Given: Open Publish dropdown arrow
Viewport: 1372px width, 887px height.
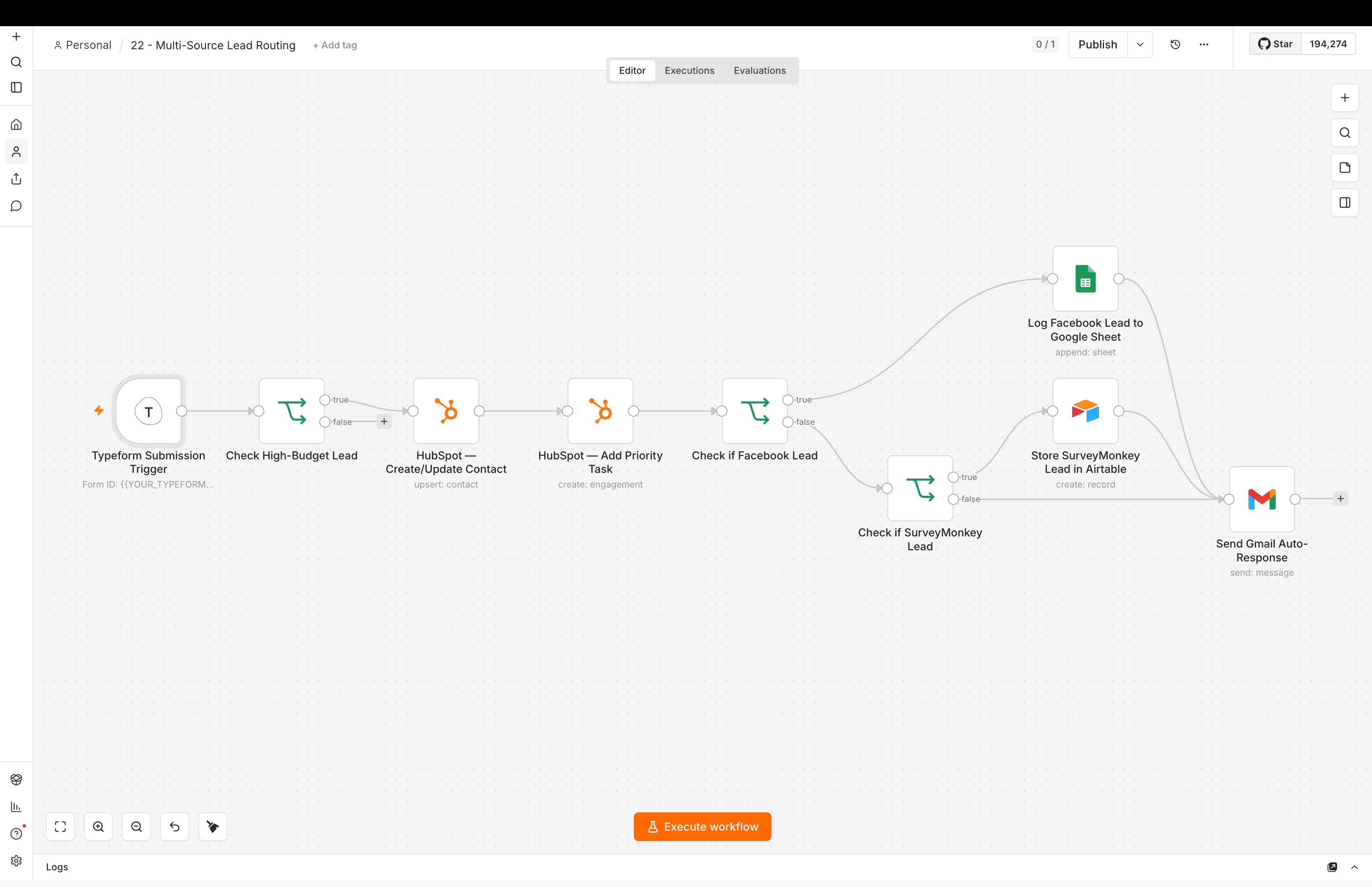Looking at the screenshot, I should point(1140,44).
